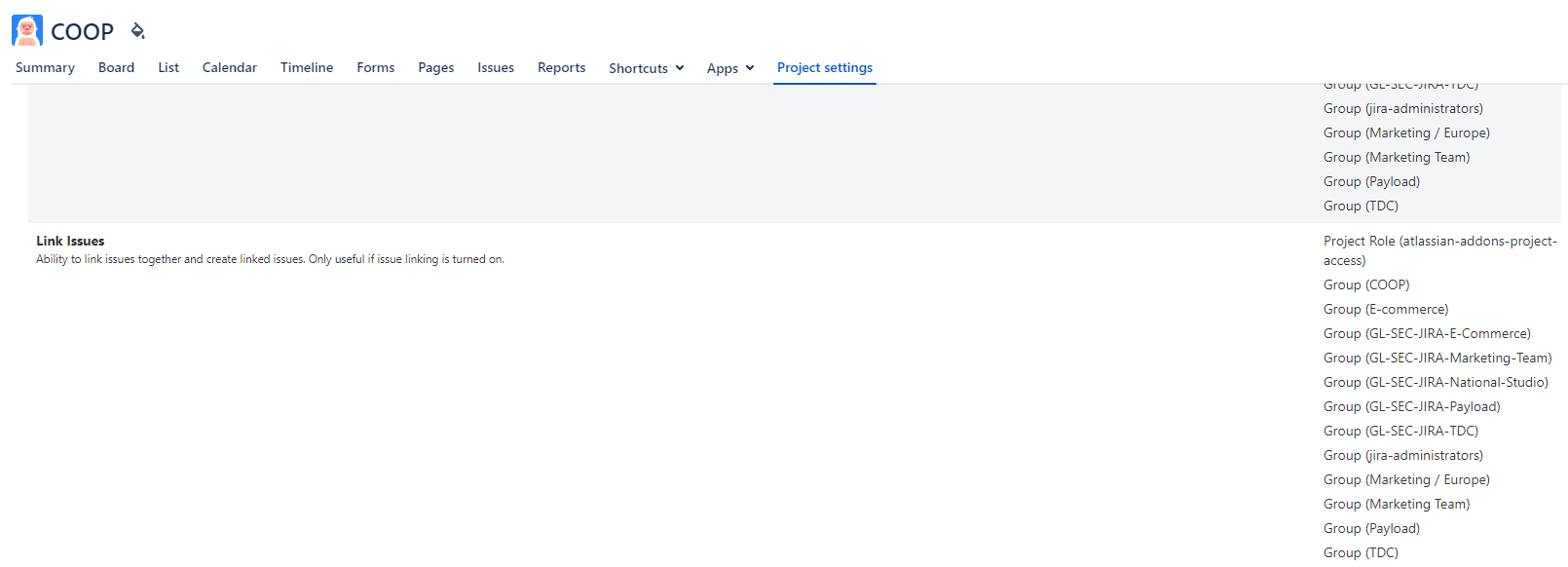Click the atlassian-addons-project-access role entry
Viewport: 1568px width, 567px height.
[x=1440, y=250]
